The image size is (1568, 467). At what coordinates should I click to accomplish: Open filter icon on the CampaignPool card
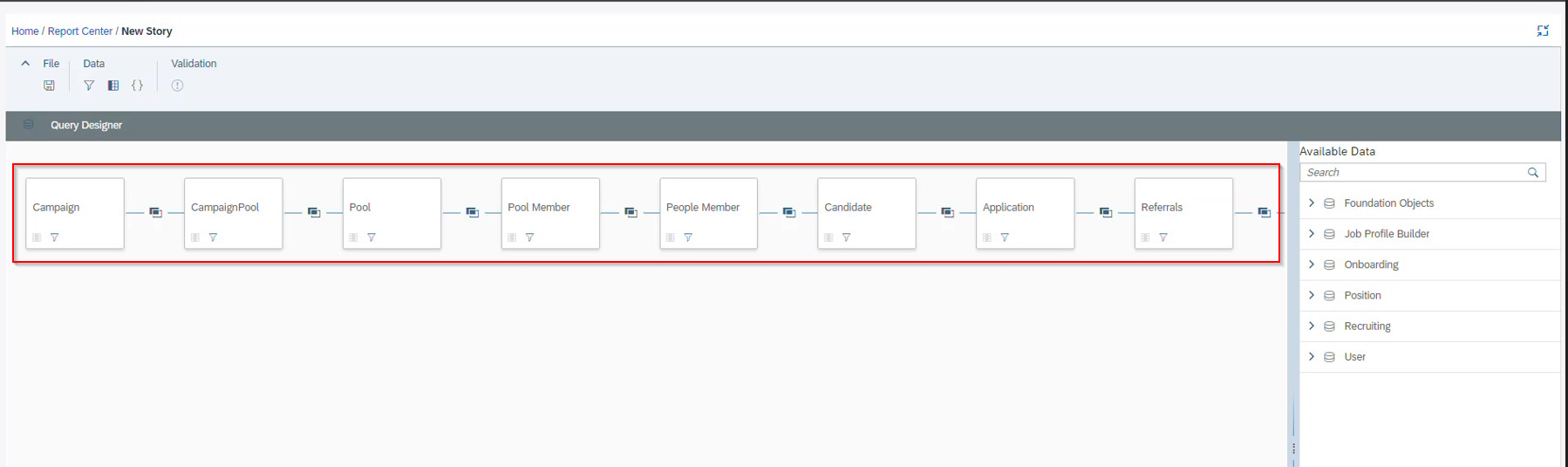[213, 237]
